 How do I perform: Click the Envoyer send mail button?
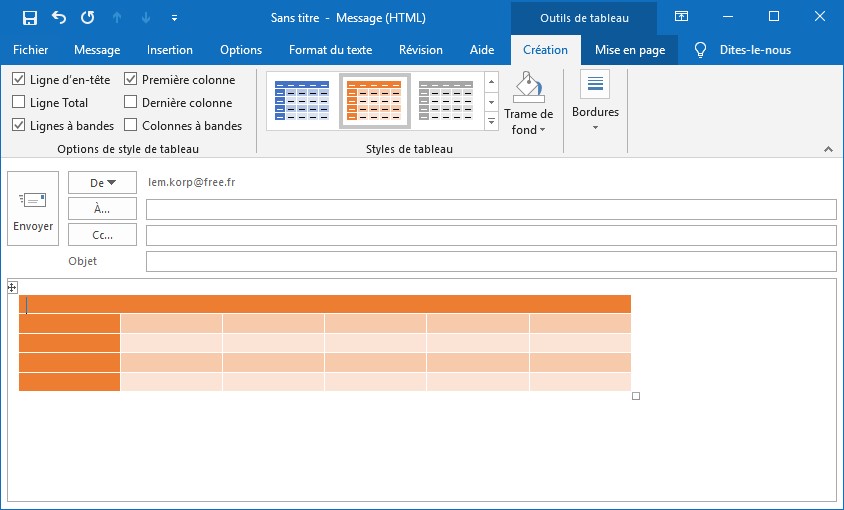click(x=33, y=212)
